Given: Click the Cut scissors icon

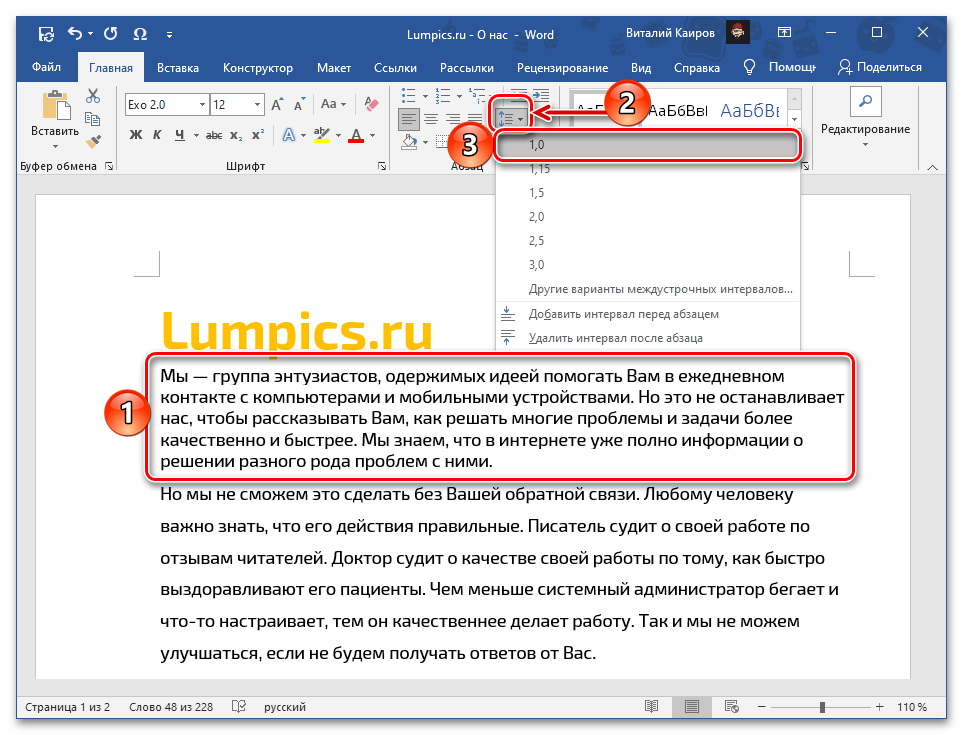Looking at the screenshot, I should [93, 96].
